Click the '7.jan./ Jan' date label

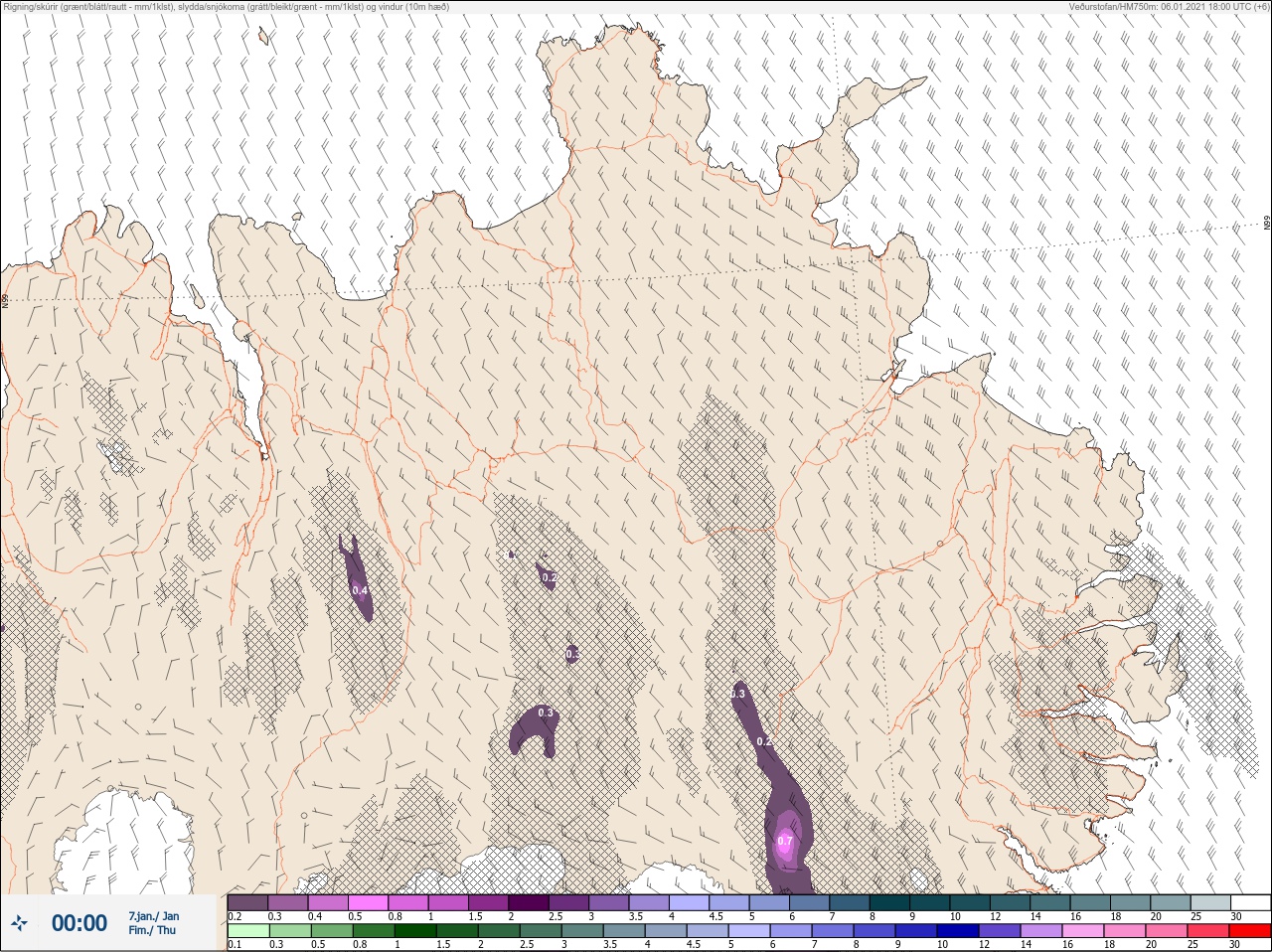pyautogui.click(x=154, y=916)
